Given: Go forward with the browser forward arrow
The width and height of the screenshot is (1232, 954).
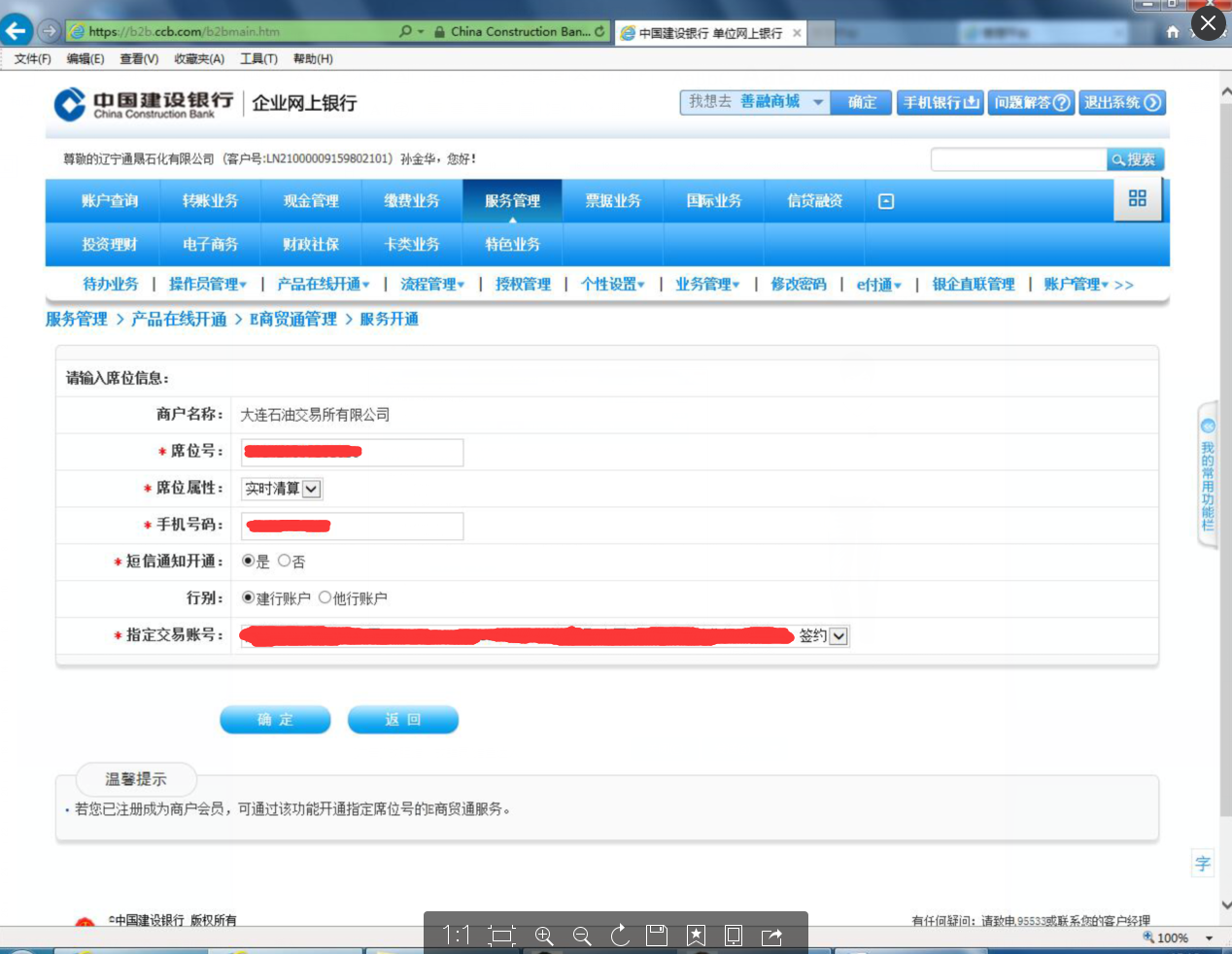Looking at the screenshot, I should point(49,31).
